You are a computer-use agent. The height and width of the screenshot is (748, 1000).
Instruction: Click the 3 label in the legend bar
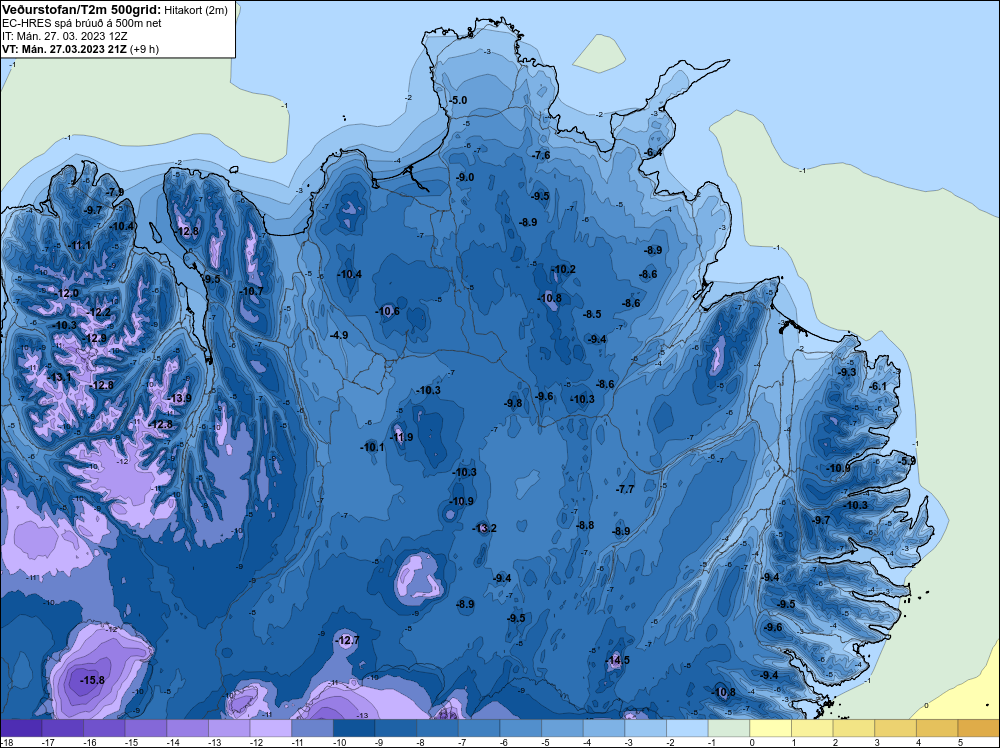[877, 742]
